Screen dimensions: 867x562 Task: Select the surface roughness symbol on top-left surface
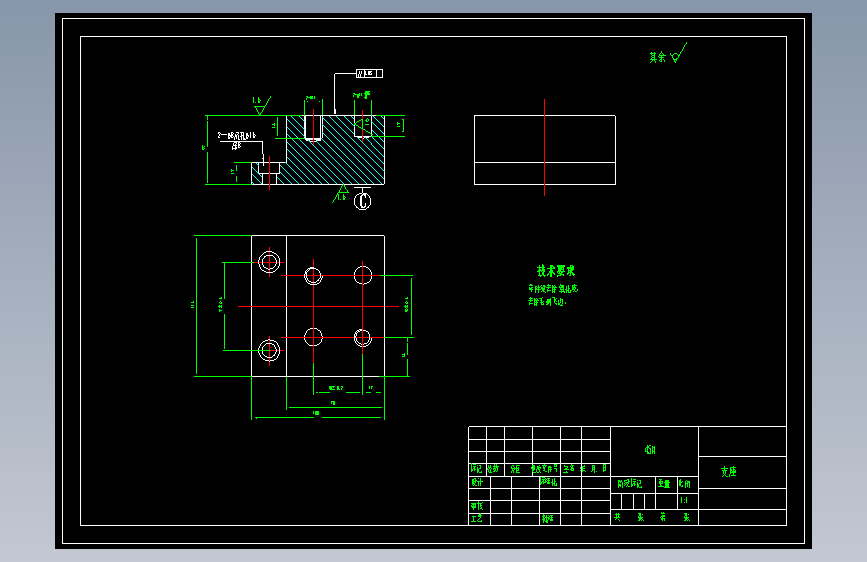[261, 106]
